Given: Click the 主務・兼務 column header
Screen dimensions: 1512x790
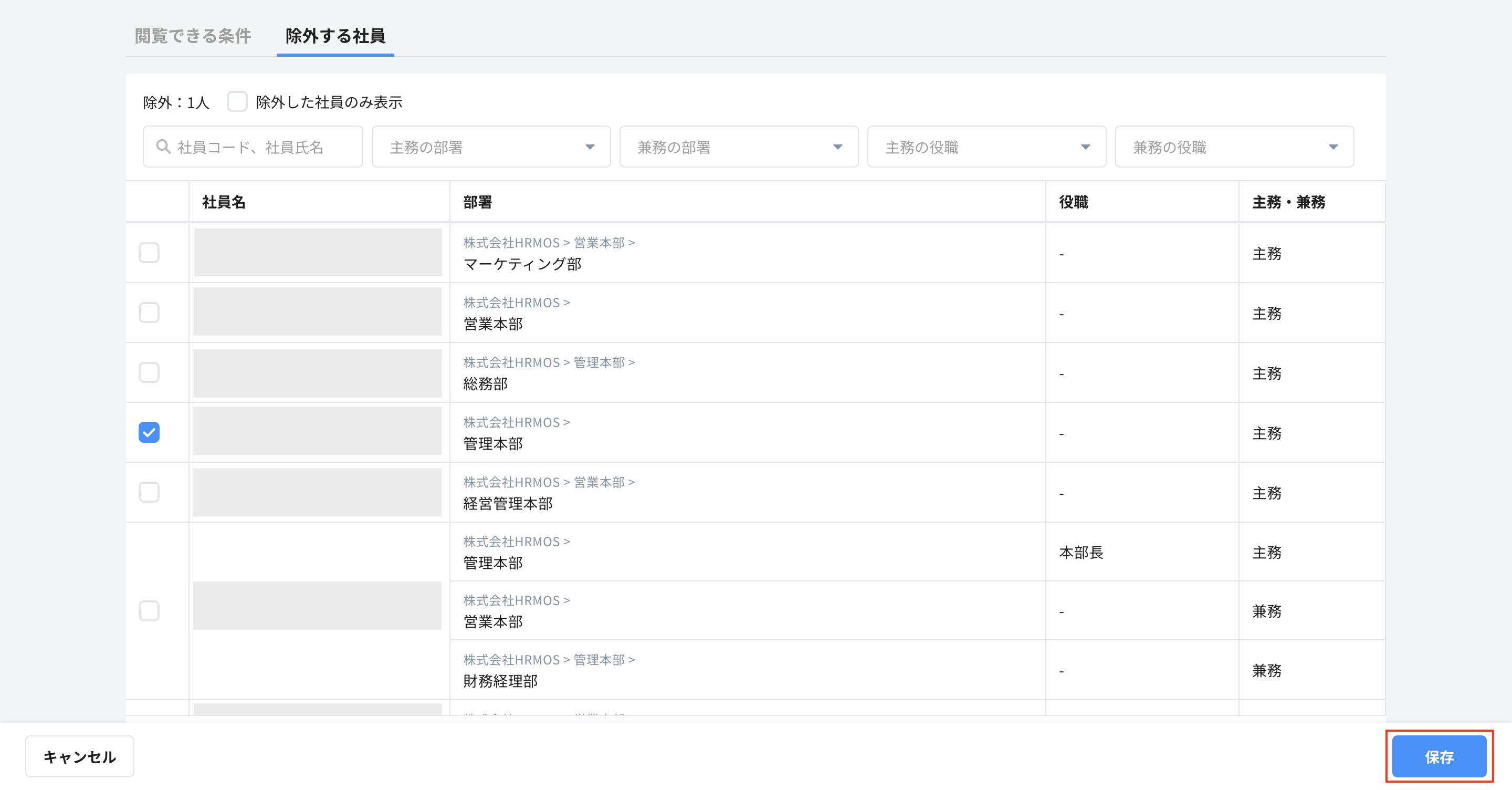Looking at the screenshot, I should coord(1288,202).
